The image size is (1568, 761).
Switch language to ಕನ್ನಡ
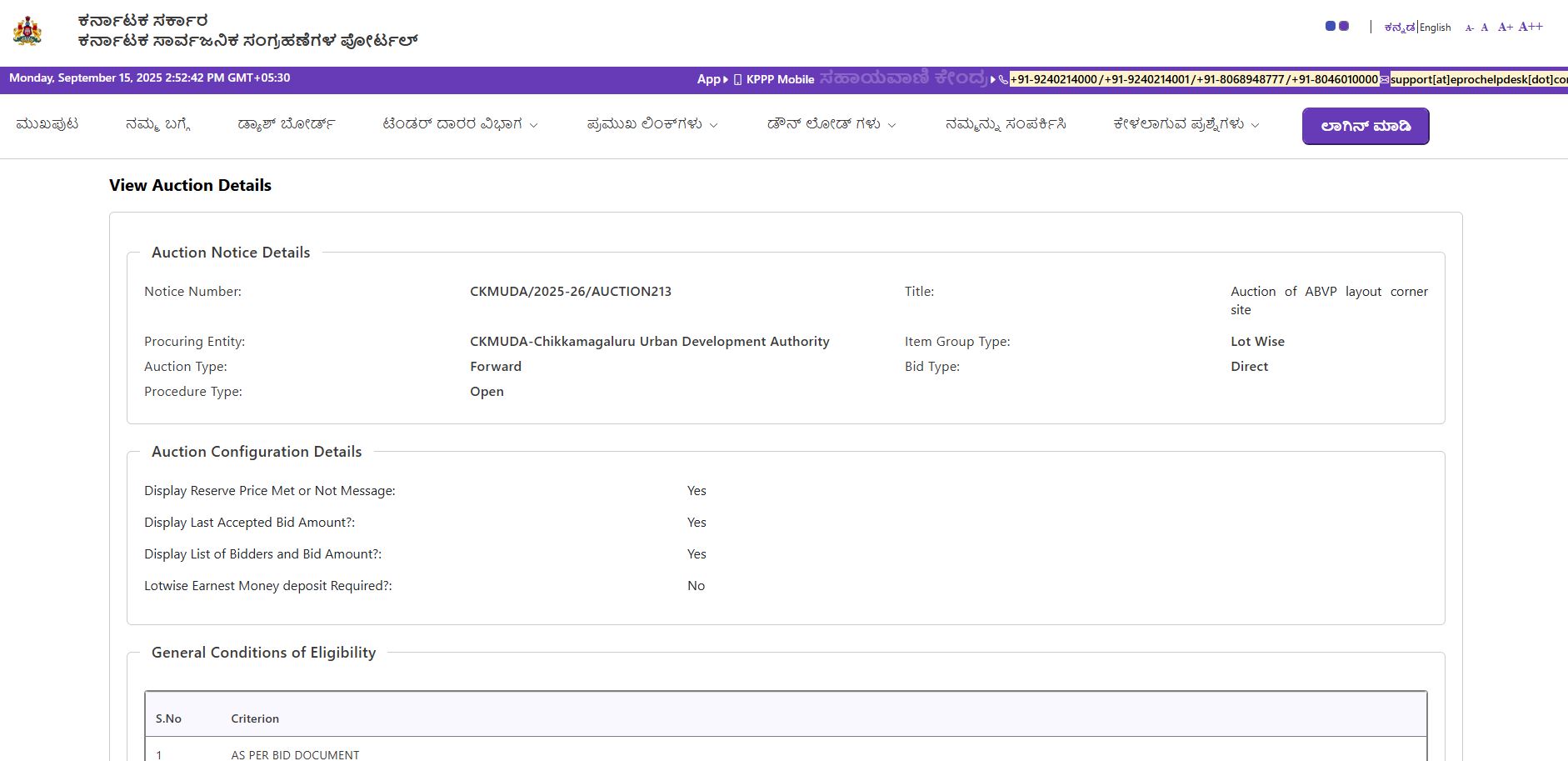tap(1400, 28)
